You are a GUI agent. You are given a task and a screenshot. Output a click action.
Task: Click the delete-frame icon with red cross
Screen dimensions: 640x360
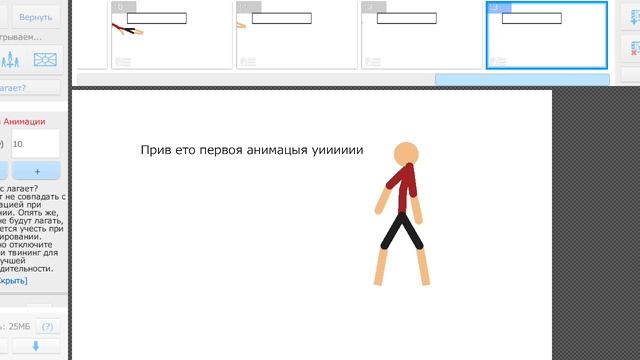[x=634, y=49]
